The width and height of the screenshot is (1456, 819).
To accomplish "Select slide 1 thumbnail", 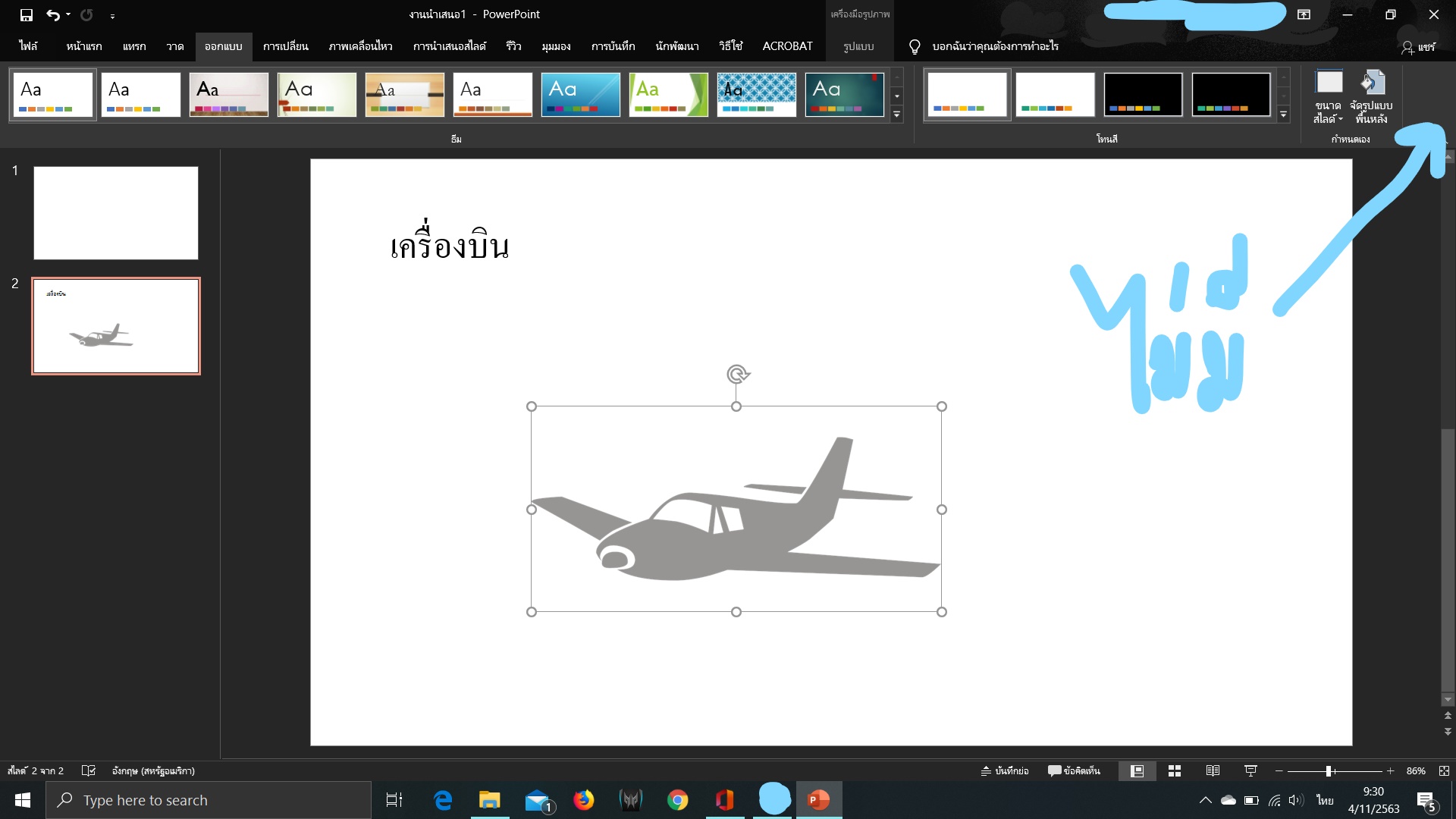I will tap(116, 213).
